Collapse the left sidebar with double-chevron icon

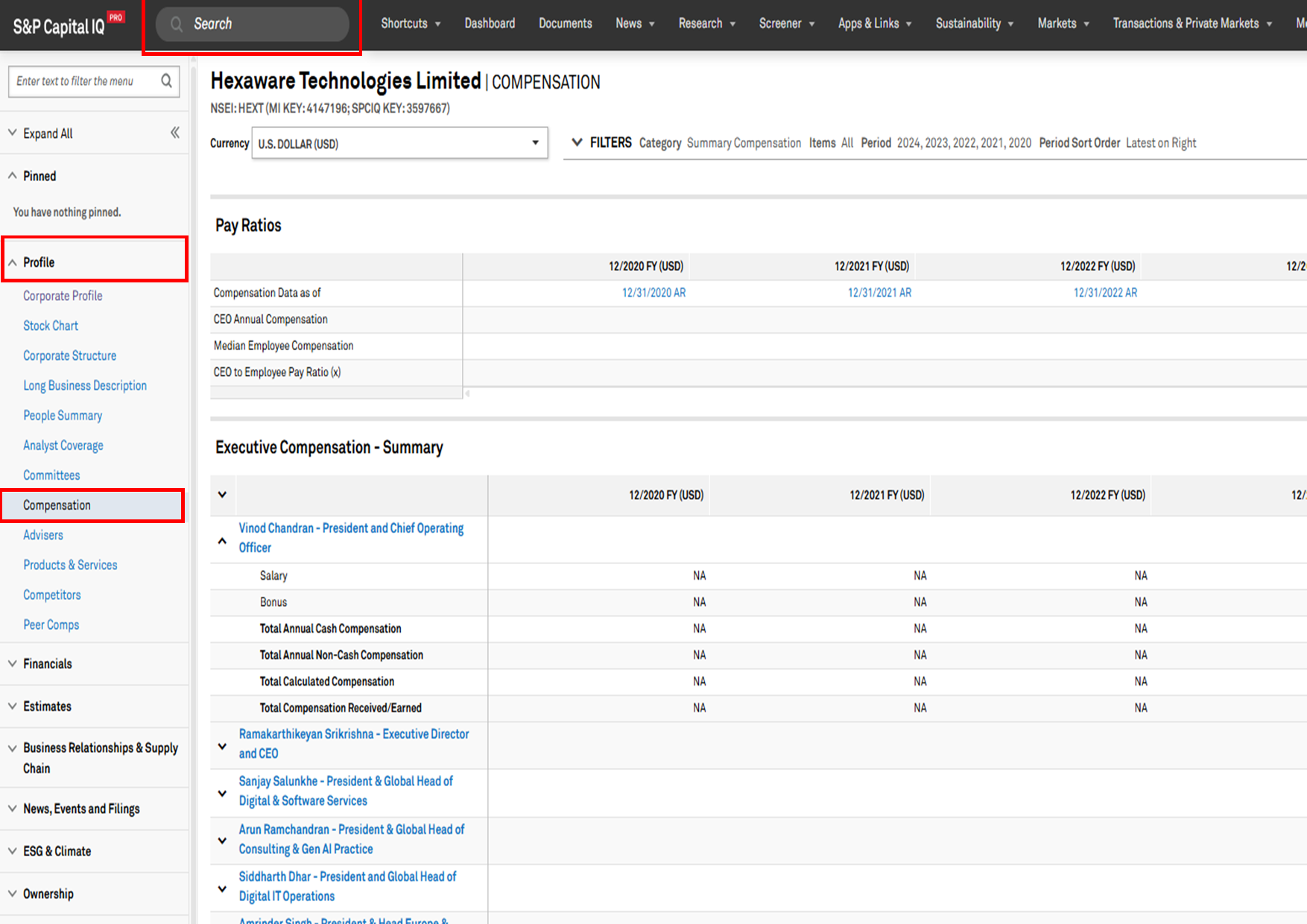175,133
